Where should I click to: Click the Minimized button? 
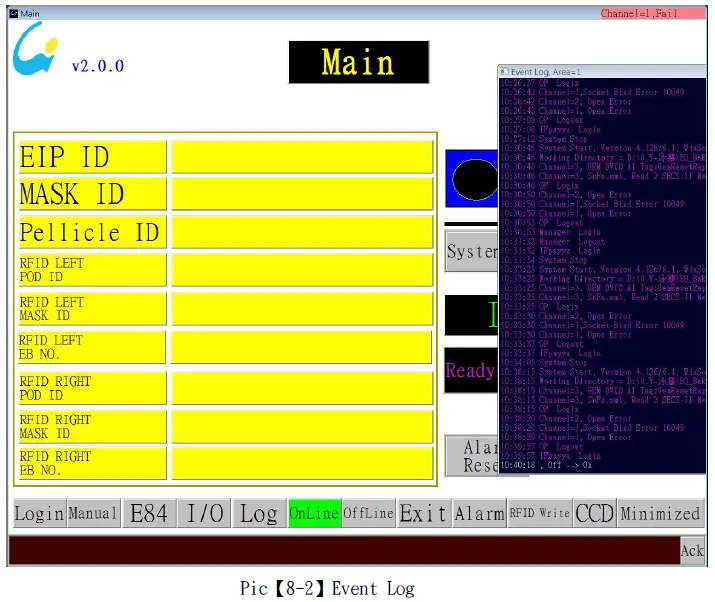tap(661, 514)
